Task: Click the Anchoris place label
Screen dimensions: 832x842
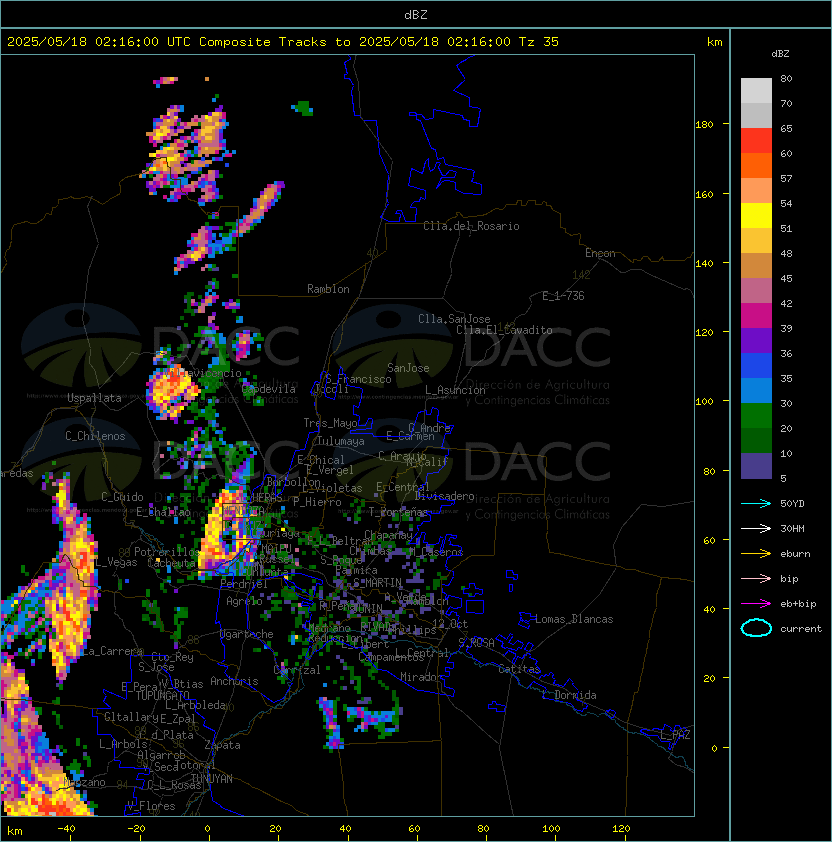Action: [234, 681]
